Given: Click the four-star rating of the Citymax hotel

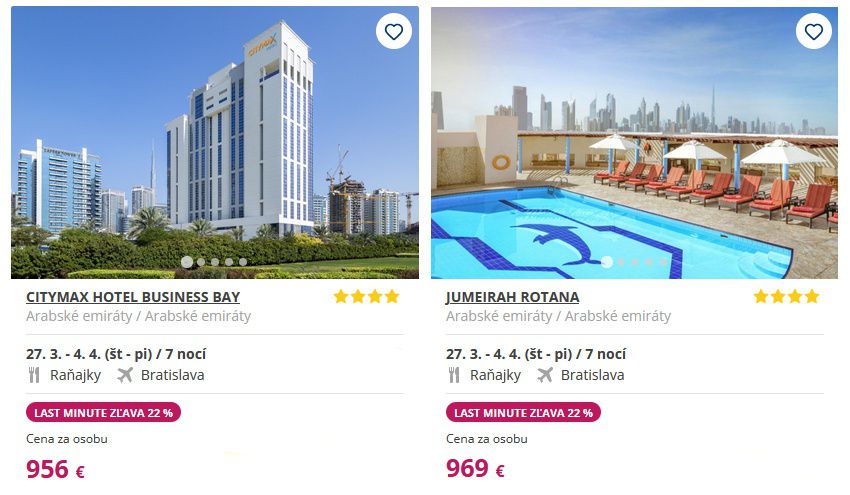Looking at the screenshot, I should click(x=366, y=297).
